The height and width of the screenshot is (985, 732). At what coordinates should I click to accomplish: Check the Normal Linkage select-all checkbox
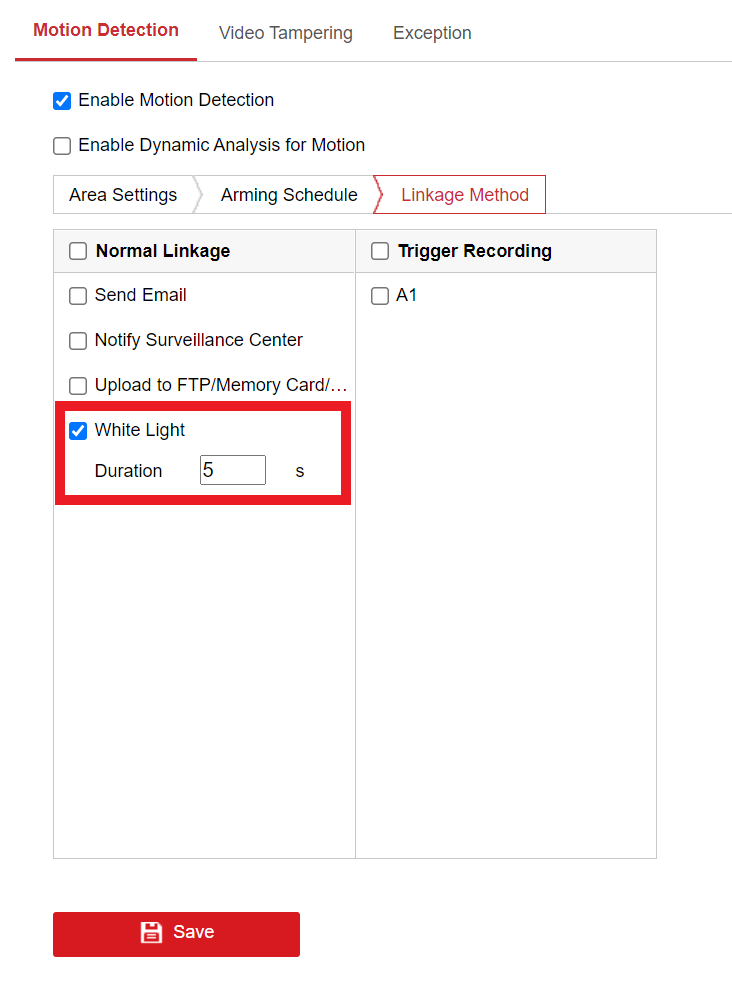tap(78, 252)
